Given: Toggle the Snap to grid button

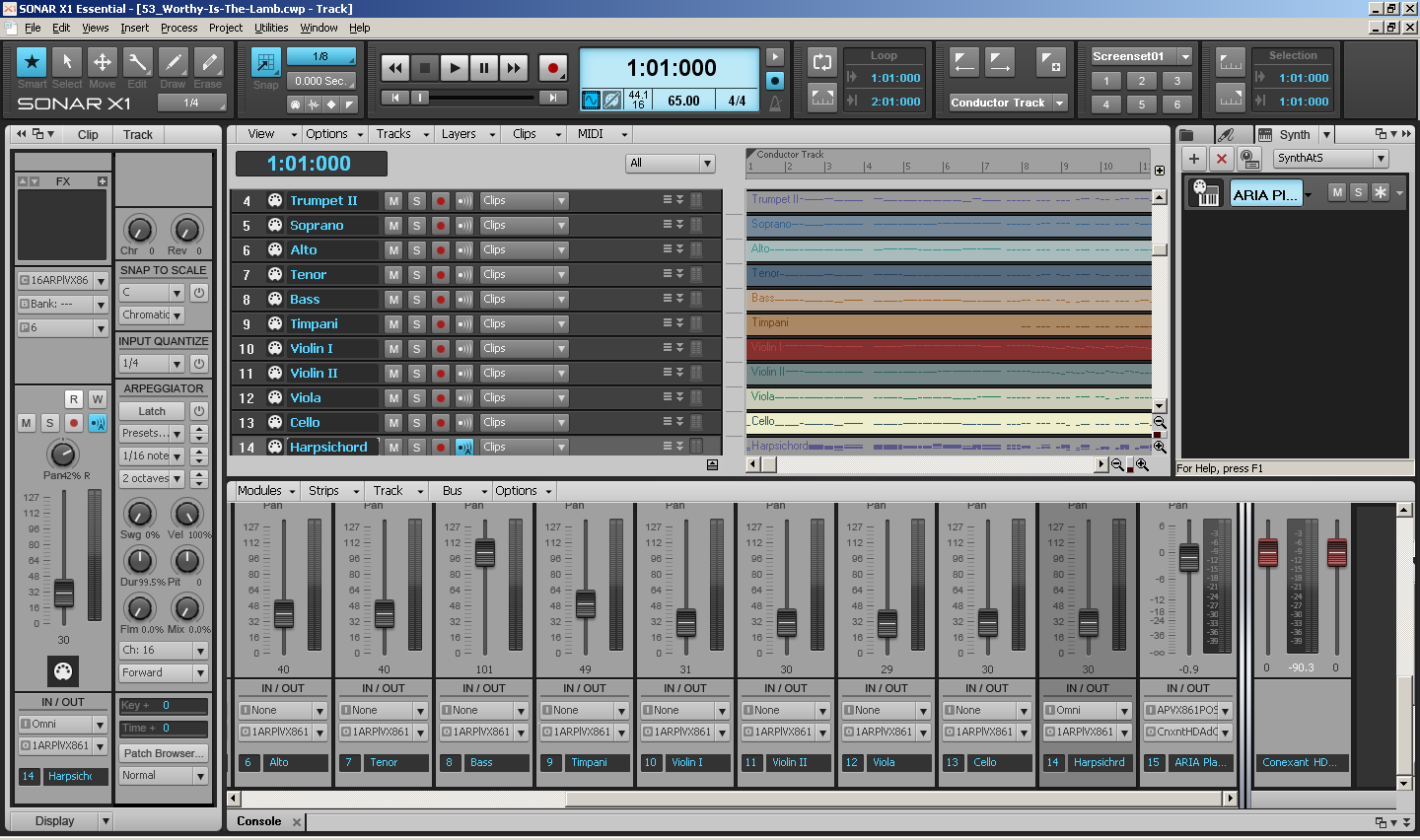Looking at the screenshot, I should point(265,63).
